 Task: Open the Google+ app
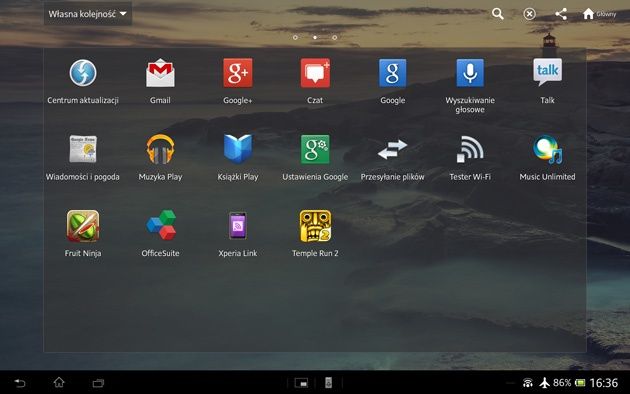tap(238, 73)
